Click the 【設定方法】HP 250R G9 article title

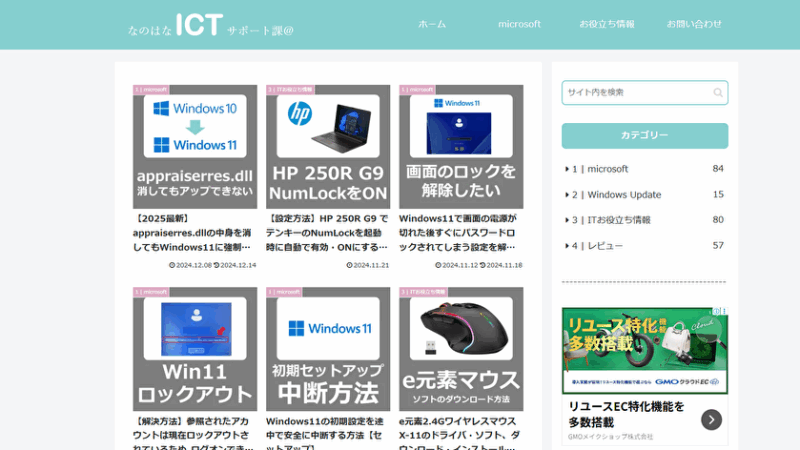point(327,233)
